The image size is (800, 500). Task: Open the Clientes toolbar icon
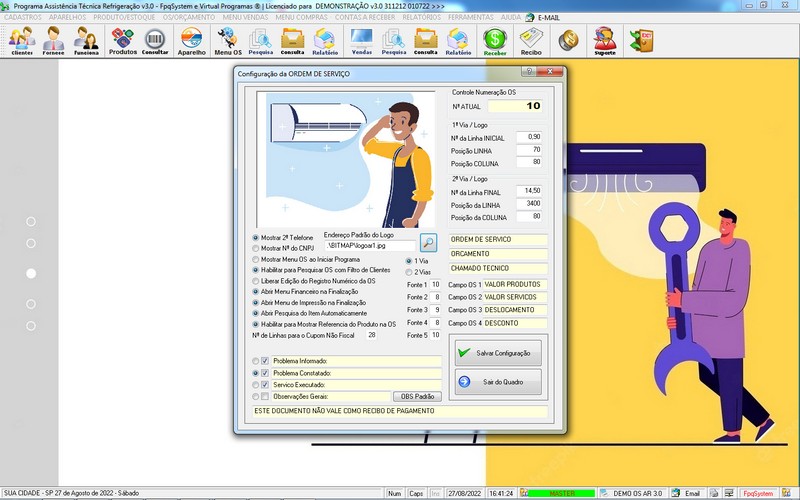pos(21,41)
